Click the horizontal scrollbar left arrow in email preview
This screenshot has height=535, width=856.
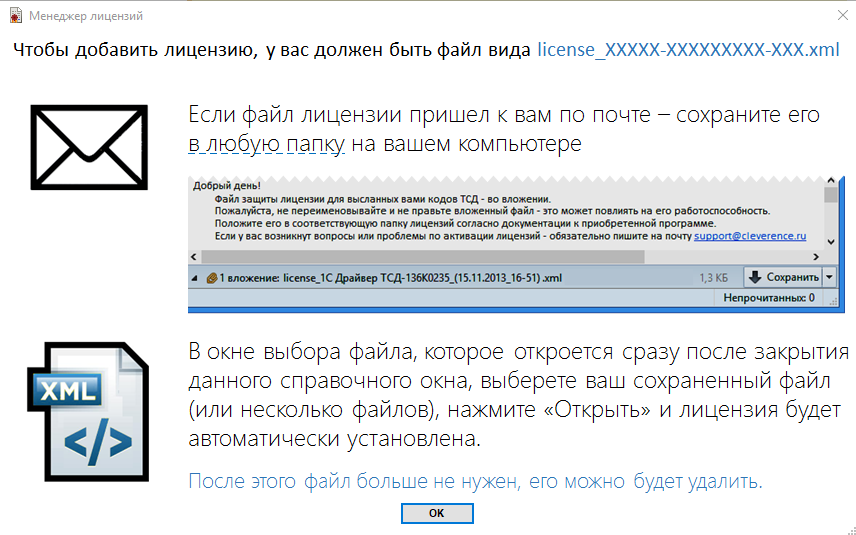pos(194,257)
